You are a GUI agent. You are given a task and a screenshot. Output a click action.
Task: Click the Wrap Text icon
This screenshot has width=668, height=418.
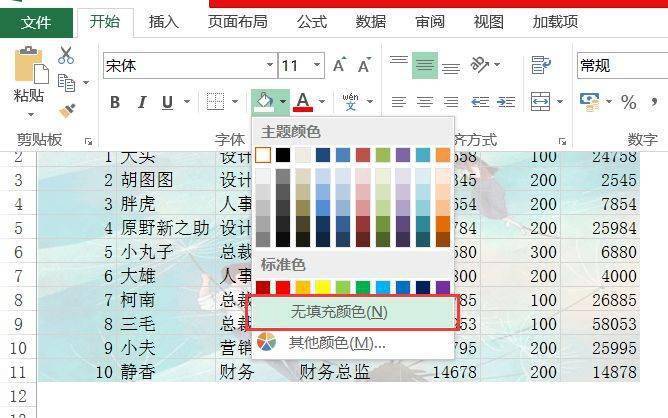coord(541,65)
